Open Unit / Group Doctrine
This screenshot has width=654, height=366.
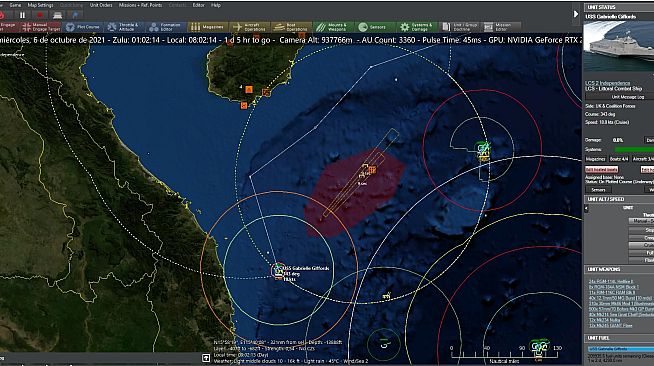(x=460, y=27)
